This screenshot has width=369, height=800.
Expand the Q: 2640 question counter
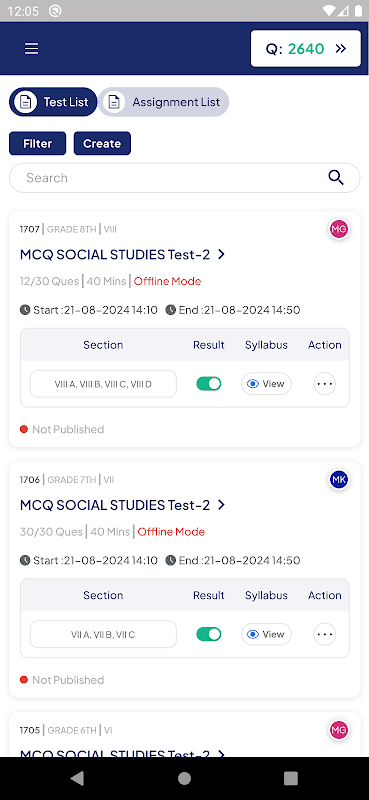tap(306, 48)
